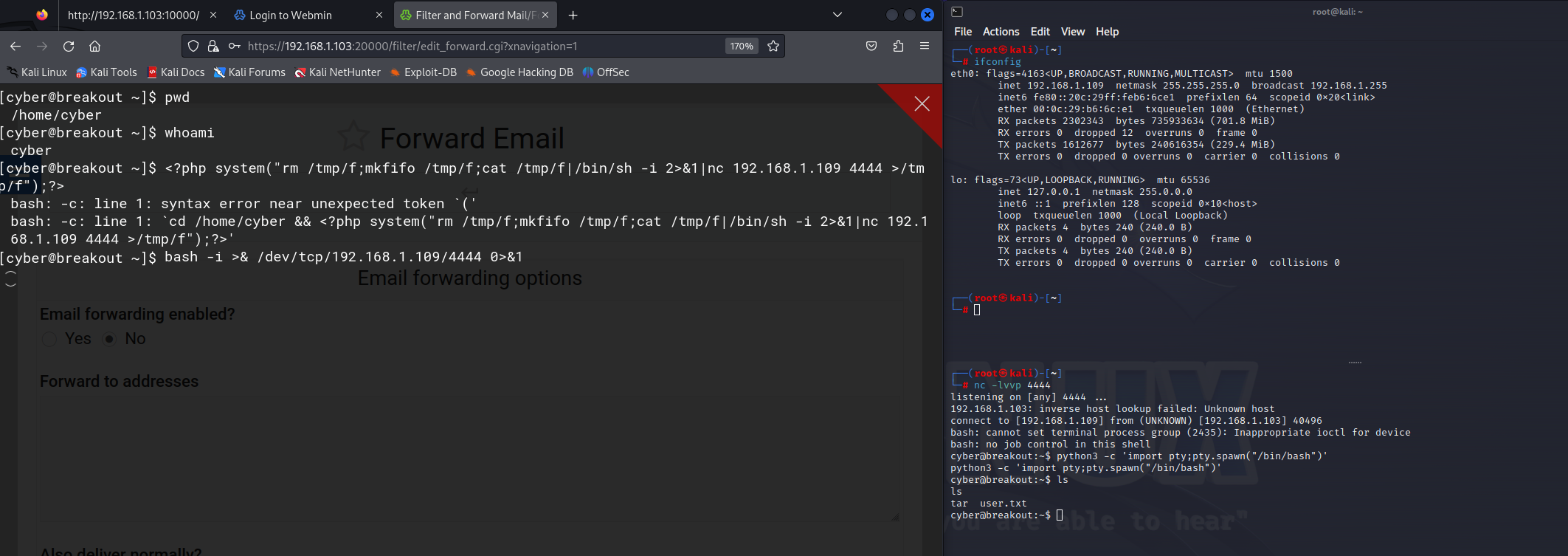This screenshot has width=1568, height=556.
Task: Click the terminal window icon in title bar
Action: (957, 12)
